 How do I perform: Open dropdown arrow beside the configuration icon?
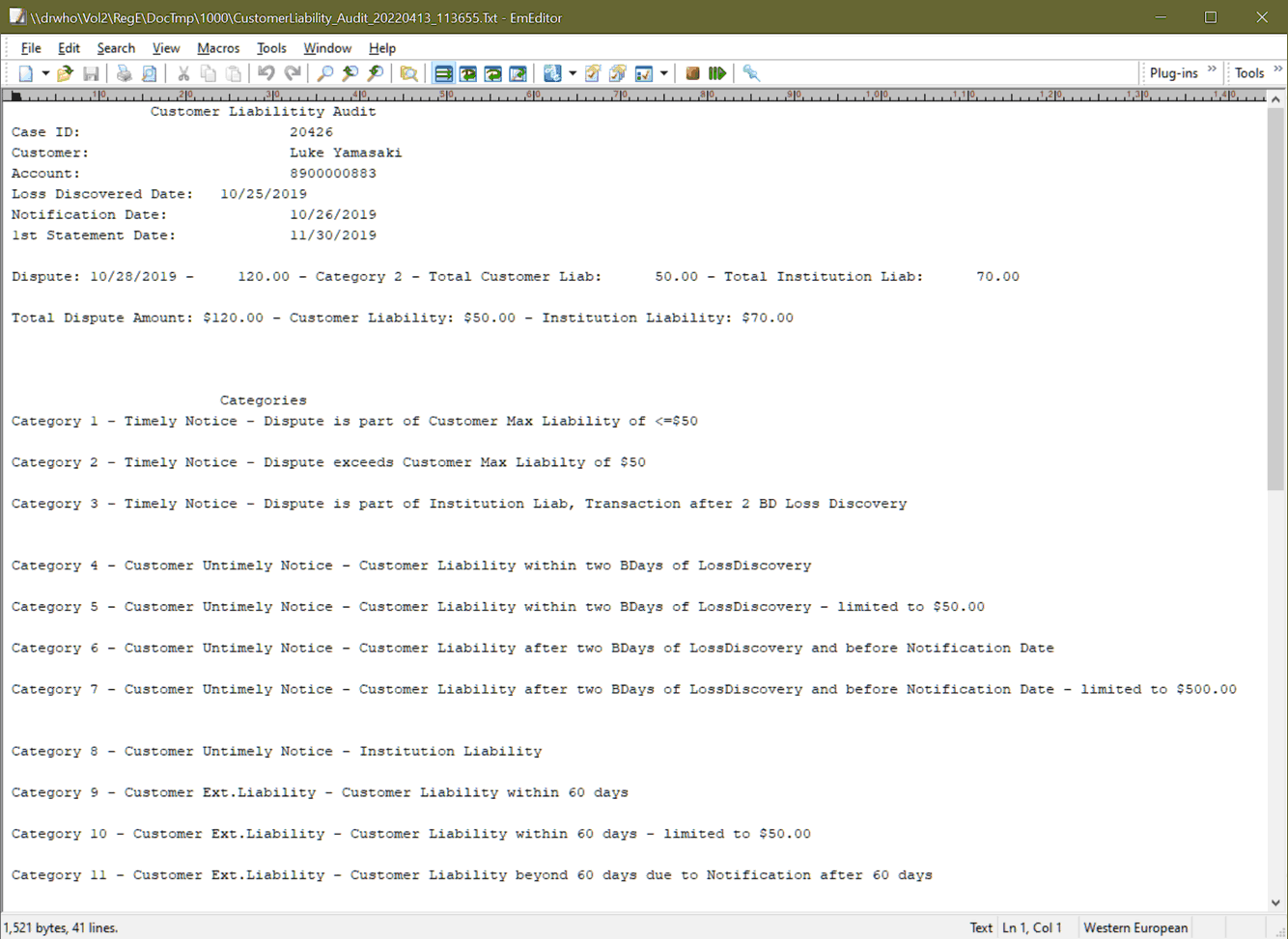click(x=664, y=73)
